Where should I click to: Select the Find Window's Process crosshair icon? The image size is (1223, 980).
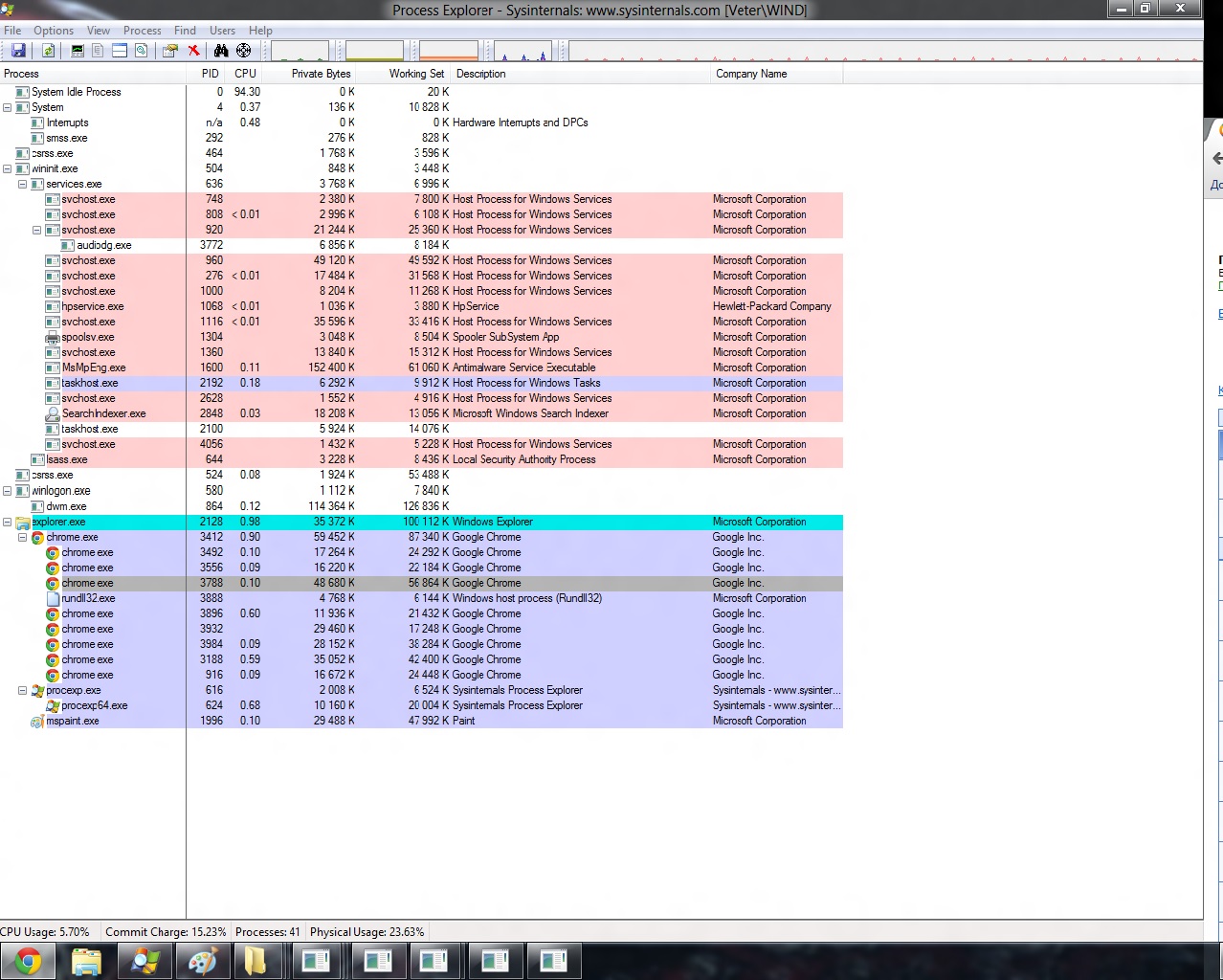[x=243, y=51]
